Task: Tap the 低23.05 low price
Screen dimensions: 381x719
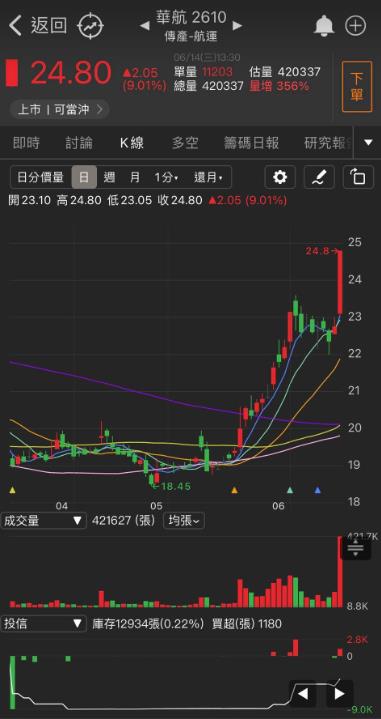Action: 129,200
